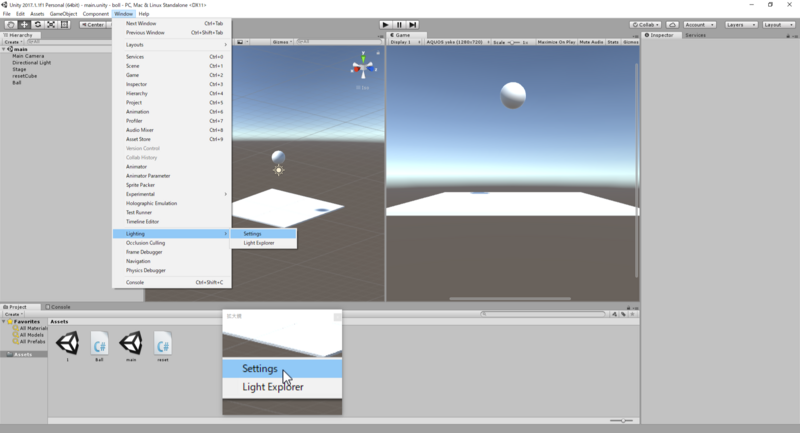Click the scene orientation gizmo
The image size is (800, 433).
(363, 67)
